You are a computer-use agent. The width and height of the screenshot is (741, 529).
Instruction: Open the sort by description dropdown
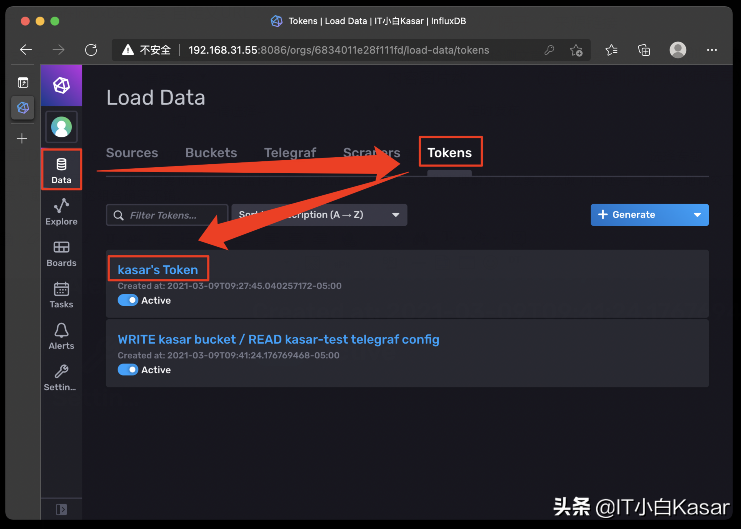(319, 215)
